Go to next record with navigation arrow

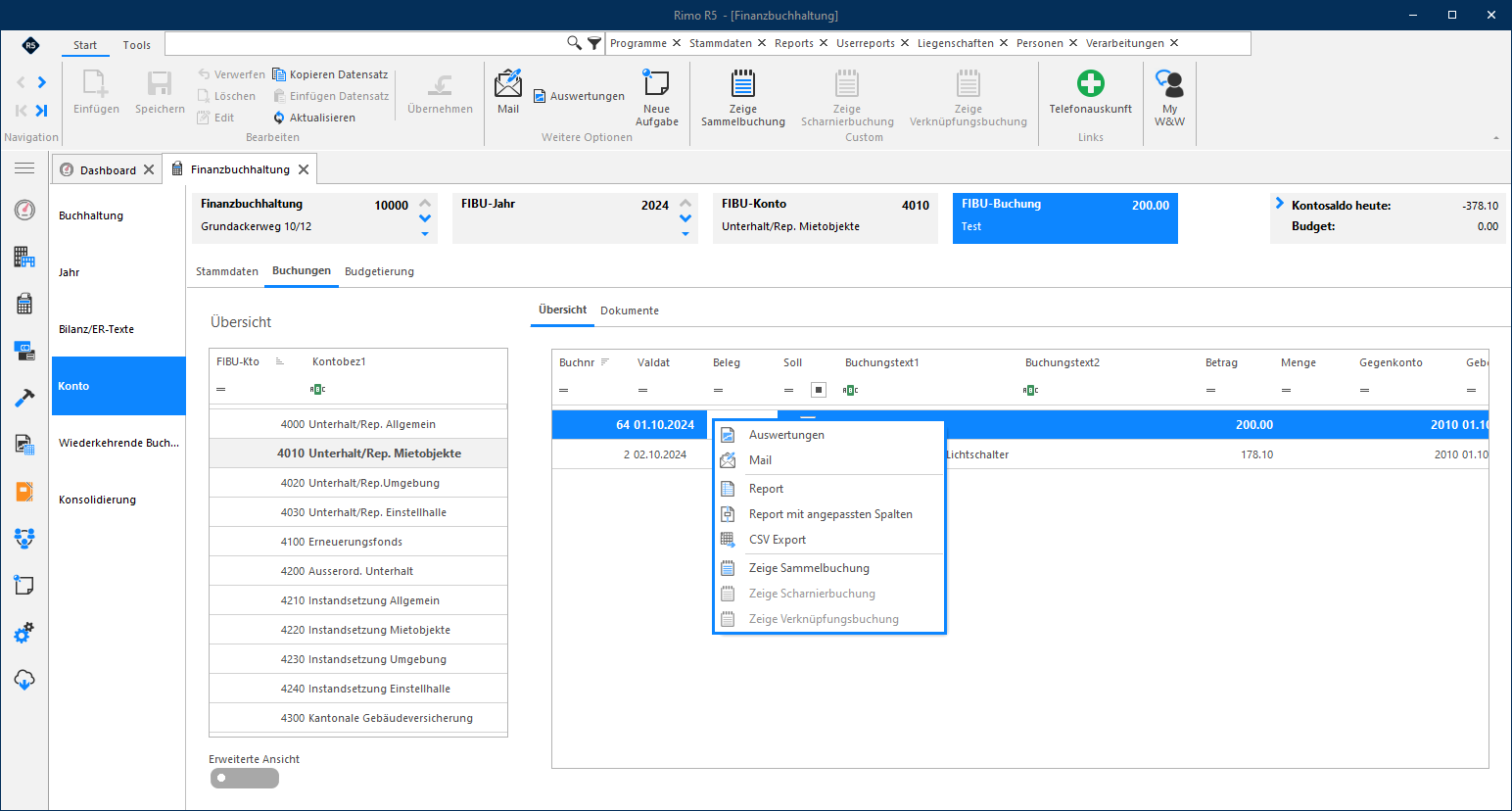(42, 82)
